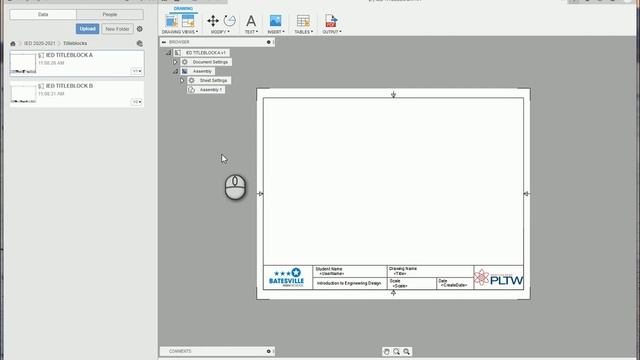This screenshot has height=360, width=640.
Task: Select Document Settings in browser tree
Action: [210, 62]
